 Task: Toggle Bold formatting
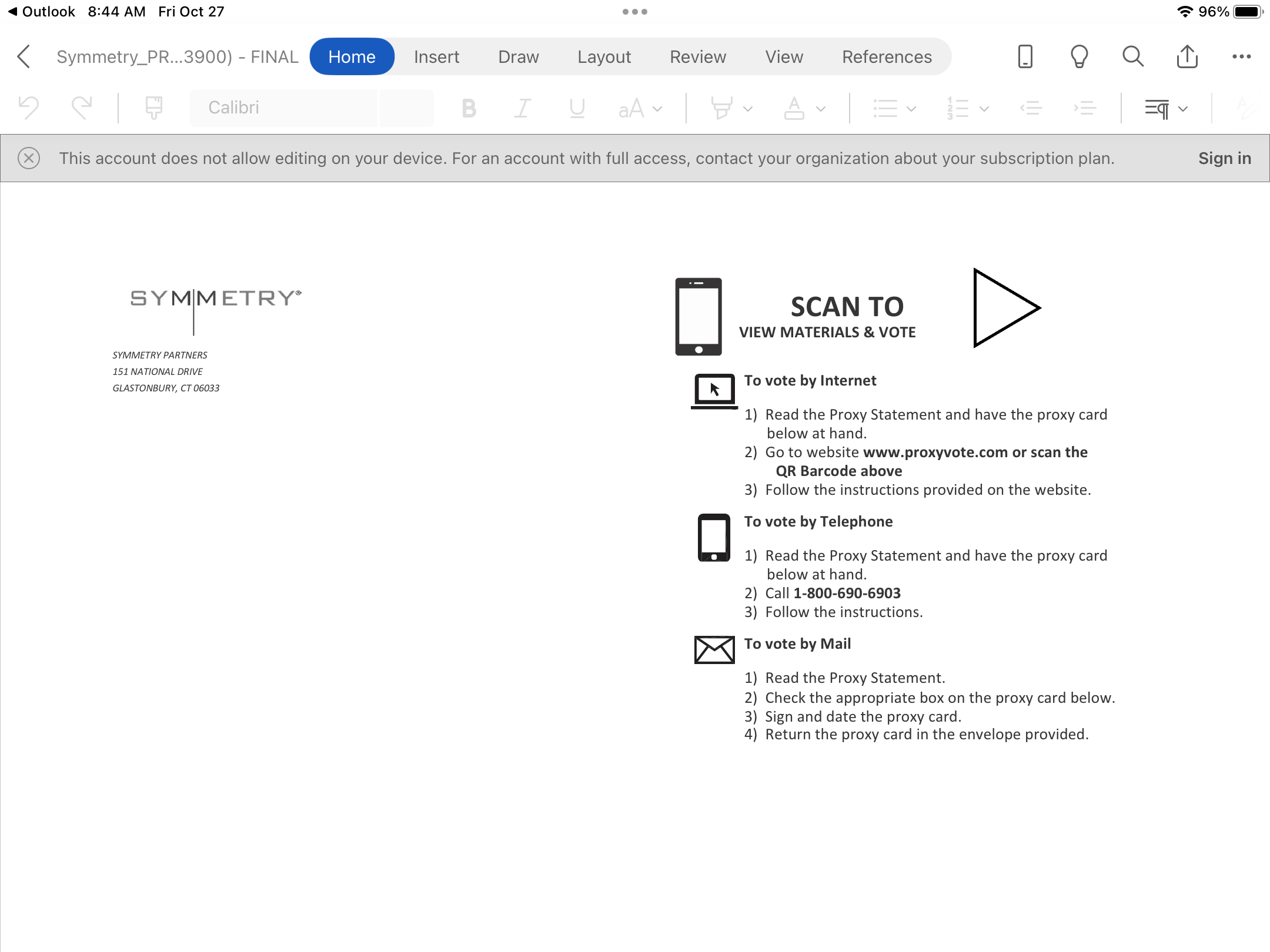click(469, 108)
